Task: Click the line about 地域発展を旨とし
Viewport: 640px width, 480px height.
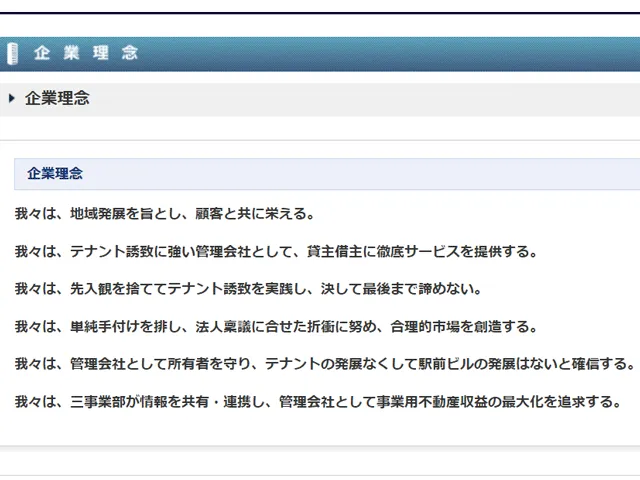Action: point(164,213)
